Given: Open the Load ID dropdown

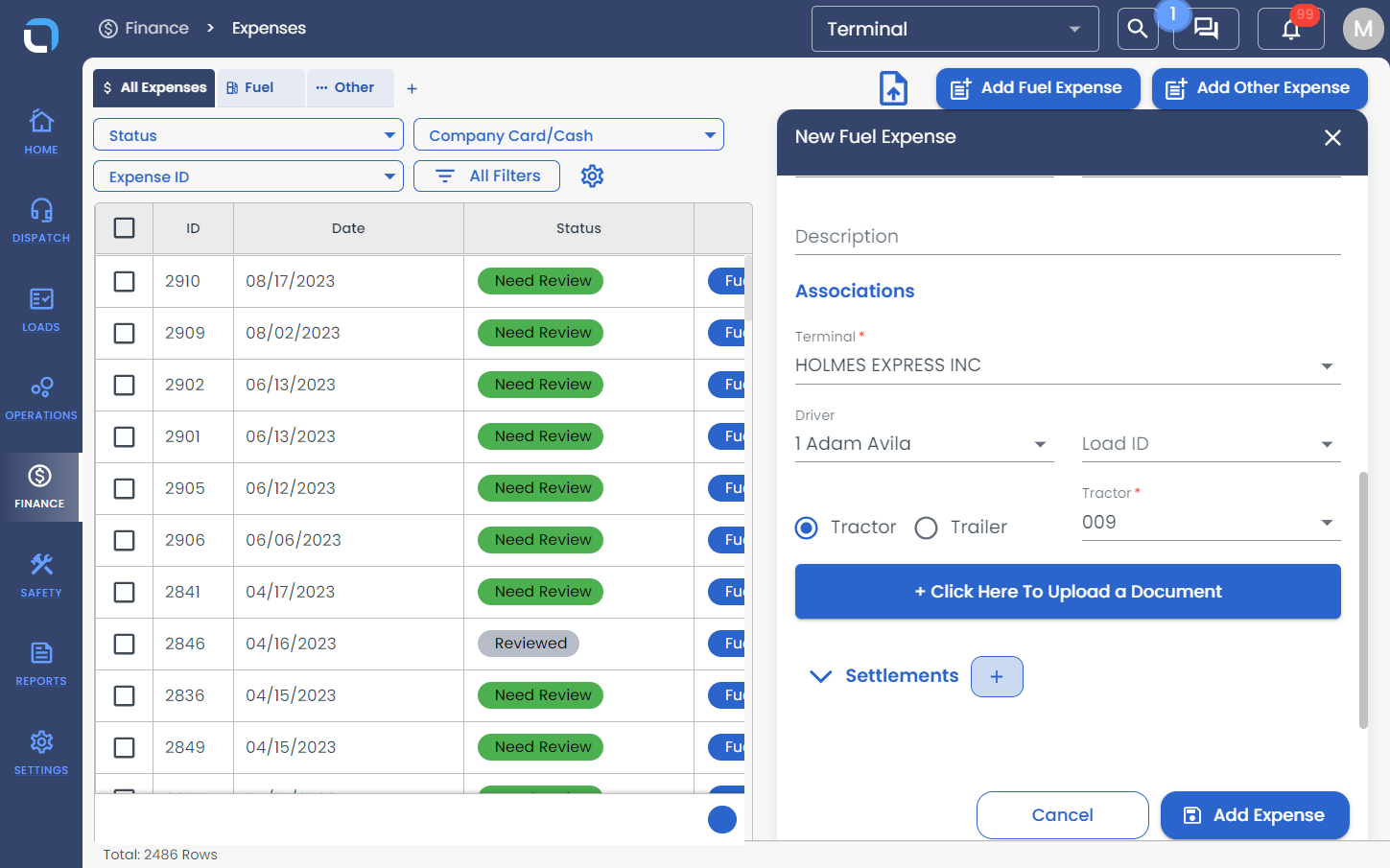Looking at the screenshot, I should [1212, 444].
